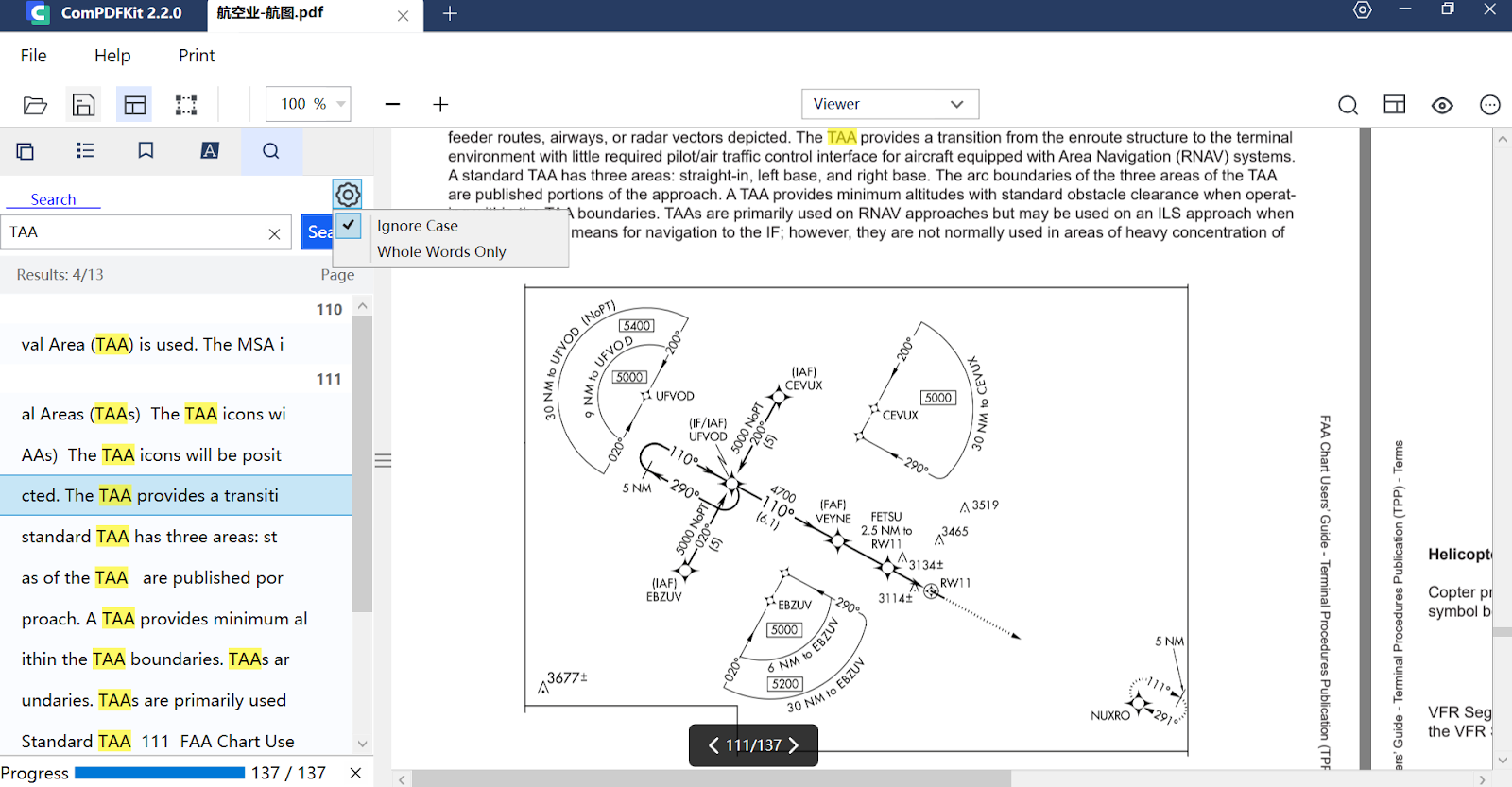The width and height of the screenshot is (1512, 787).
Task: Close the 航空业-航图.pdf tab
Action: click(x=404, y=16)
